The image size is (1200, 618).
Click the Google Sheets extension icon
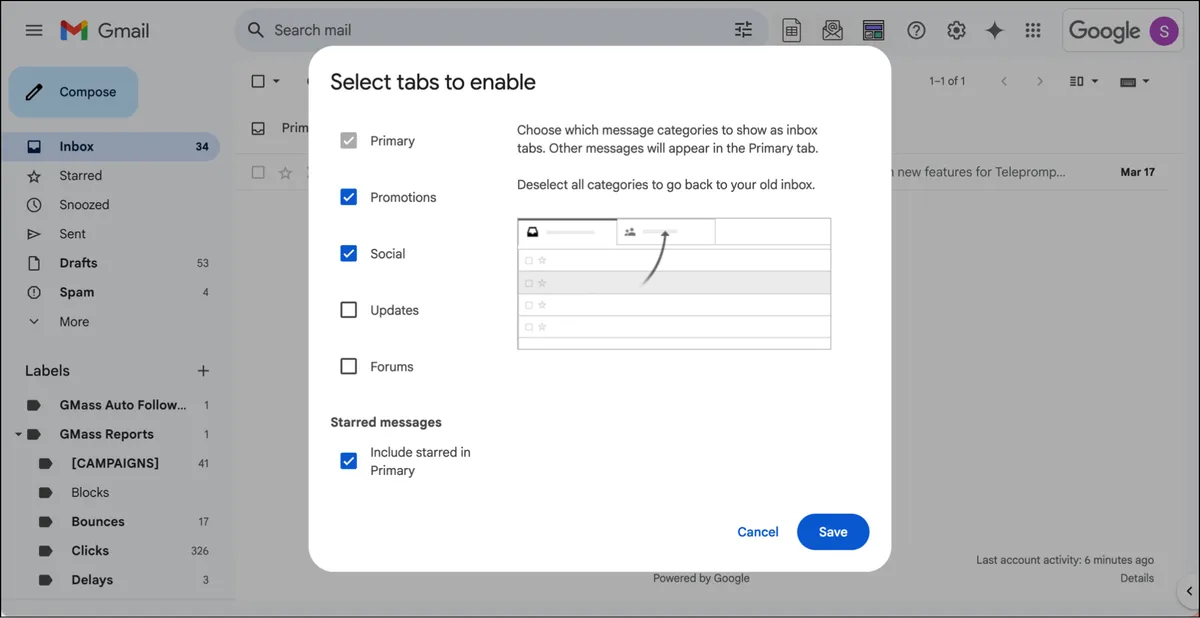[x=792, y=30]
